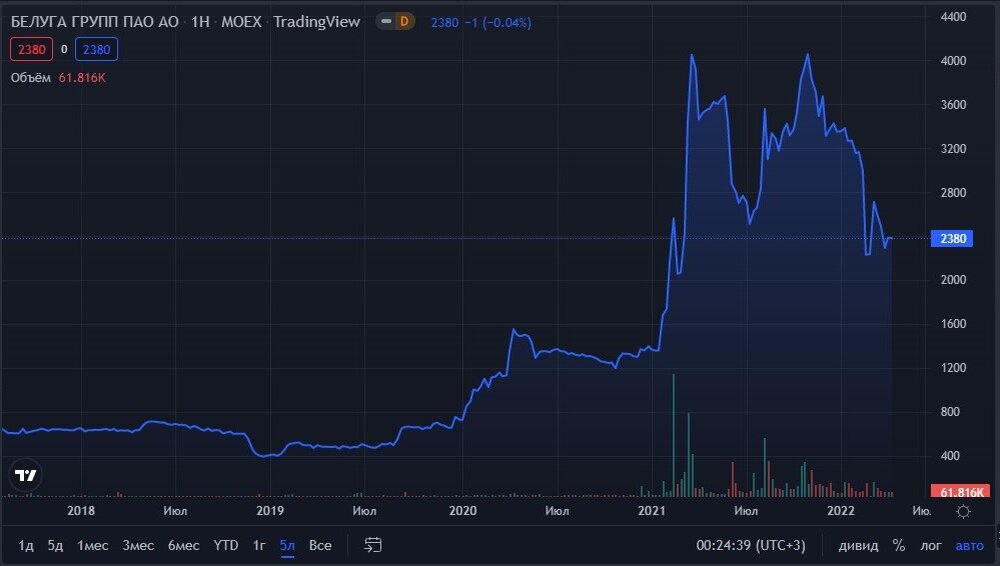Select the Все time range
Screen dimensions: 1000x566
pyautogui.click(x=320, y=546)
